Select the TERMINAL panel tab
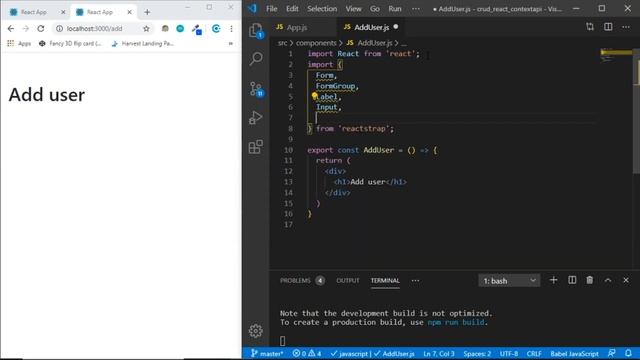The width and height of the screenshot is (640, 360). coord(385,280)
